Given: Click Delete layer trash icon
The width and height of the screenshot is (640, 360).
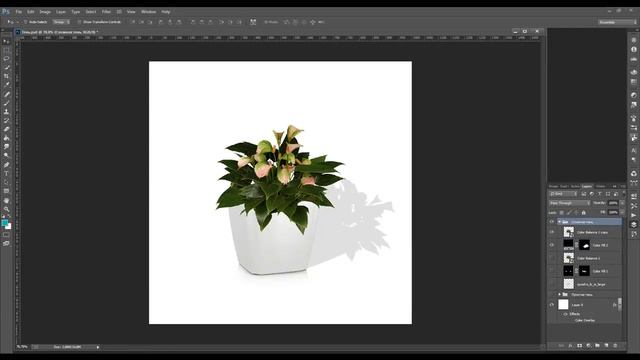Looking at the screenshot, I should pos(615,346).
